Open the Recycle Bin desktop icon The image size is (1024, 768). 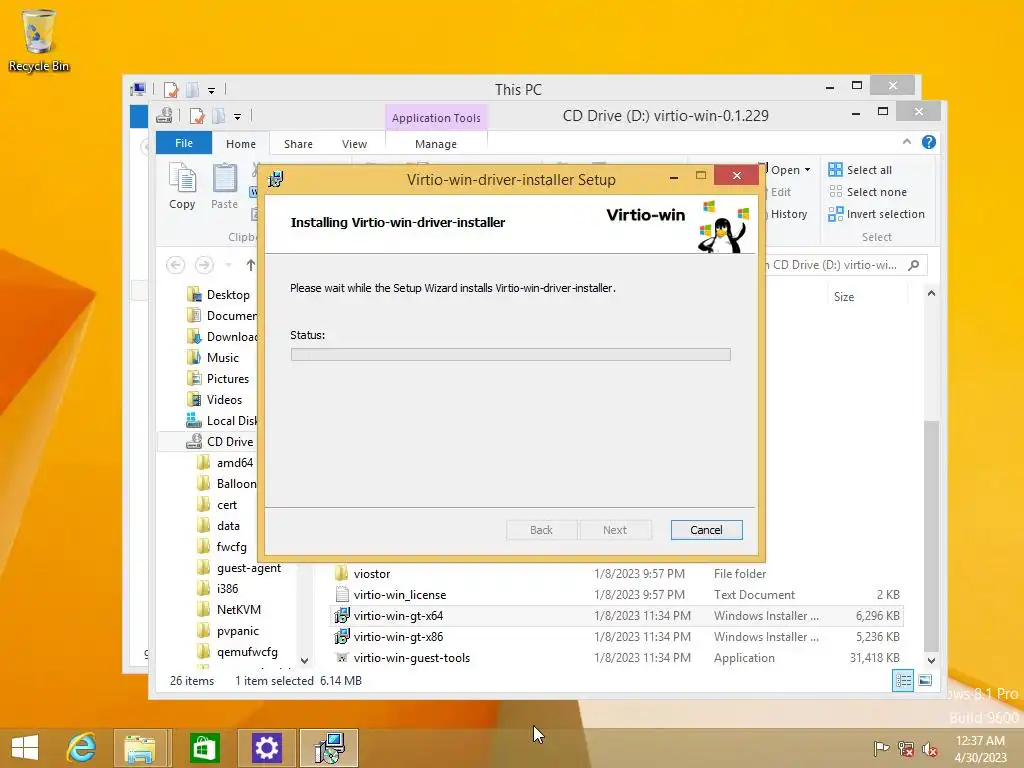coord(39,40)
